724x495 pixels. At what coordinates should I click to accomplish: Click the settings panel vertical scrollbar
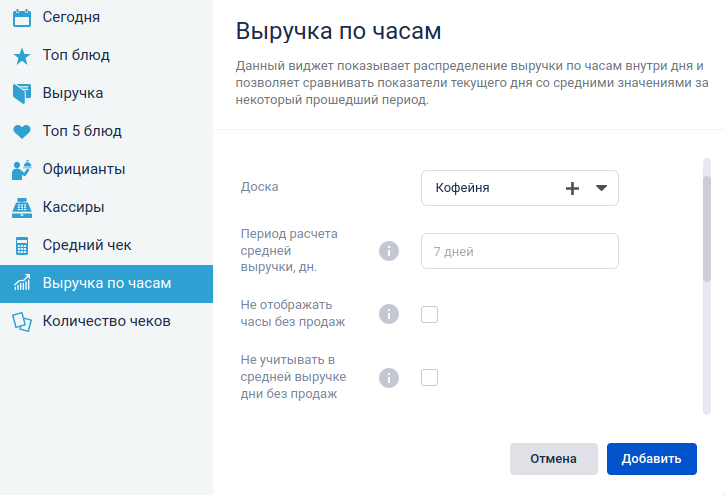[x=707, y=286]
